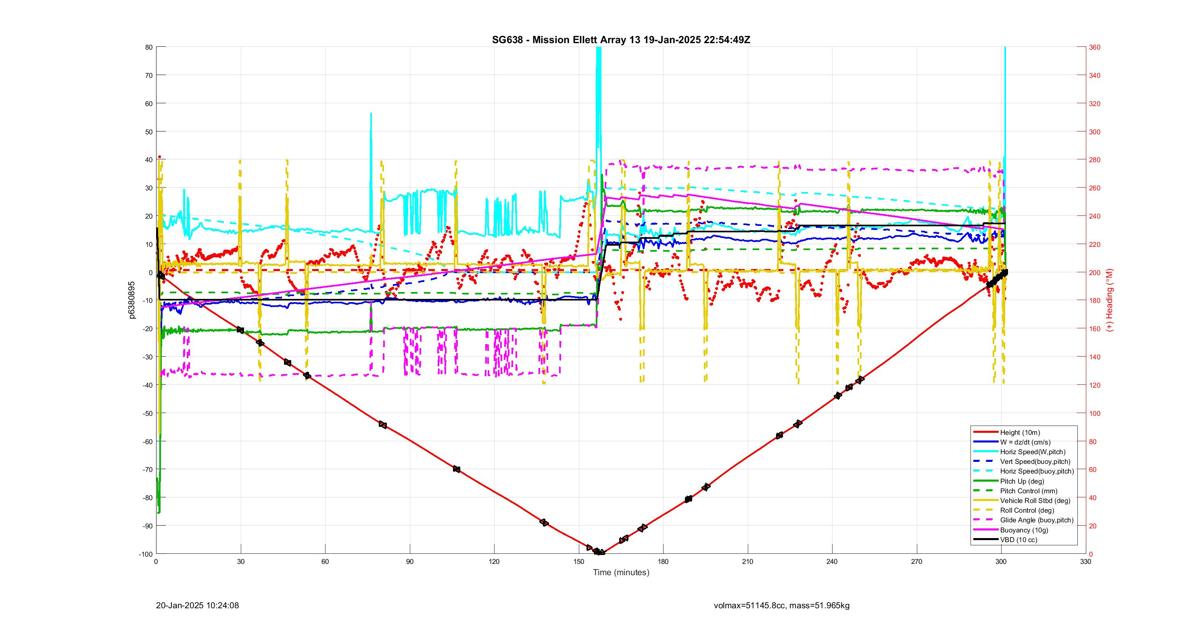Click the right heading-axis tick label '360'

[x=1096, y=47]
